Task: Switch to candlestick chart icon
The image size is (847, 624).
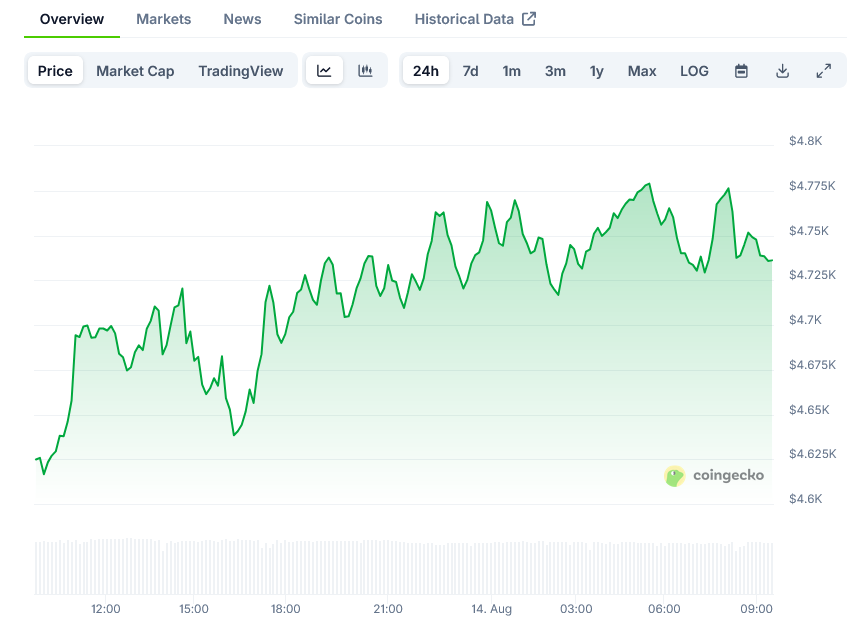Action: tap(365, 71)
